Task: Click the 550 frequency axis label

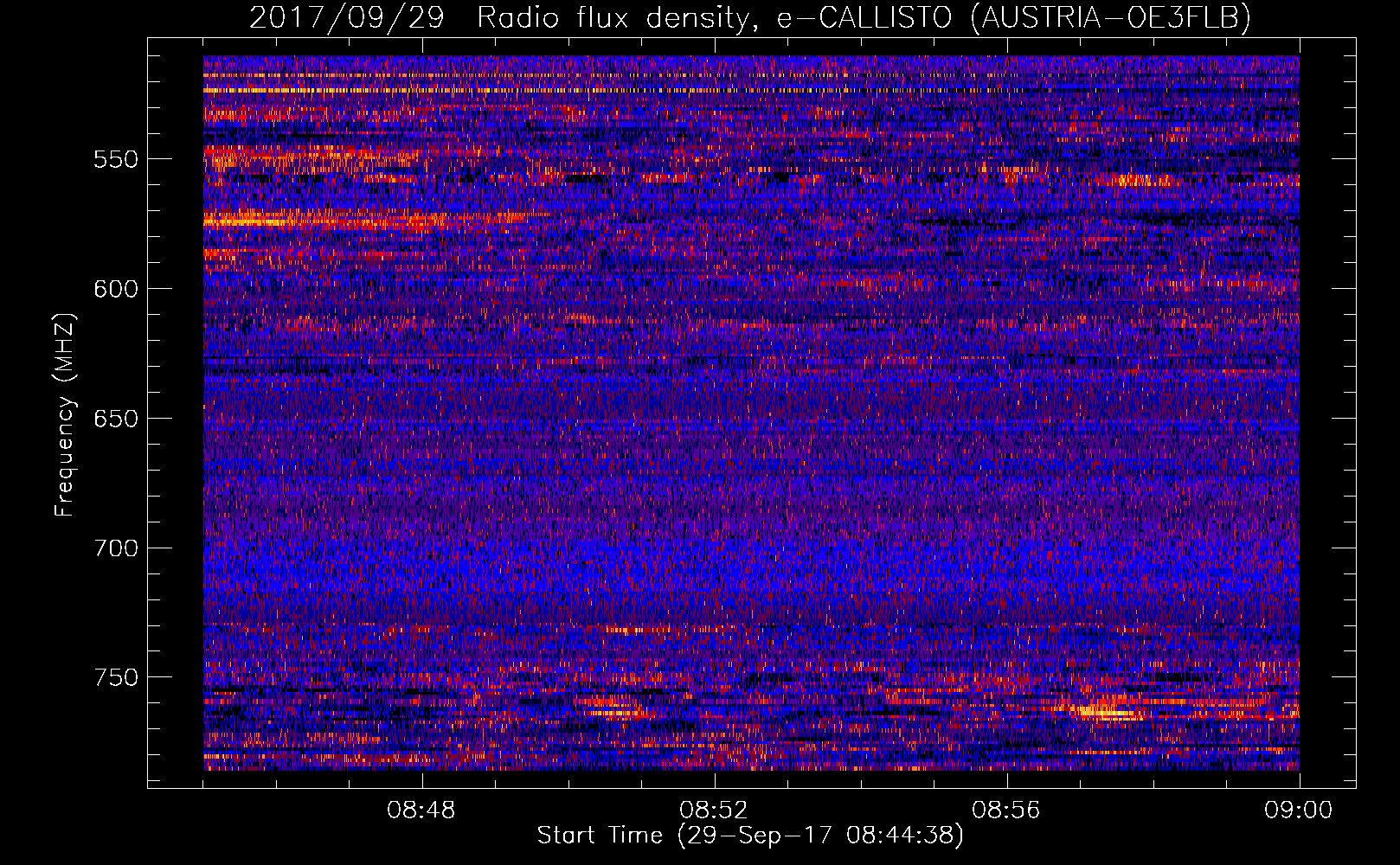Action: (x=116, y=159)
